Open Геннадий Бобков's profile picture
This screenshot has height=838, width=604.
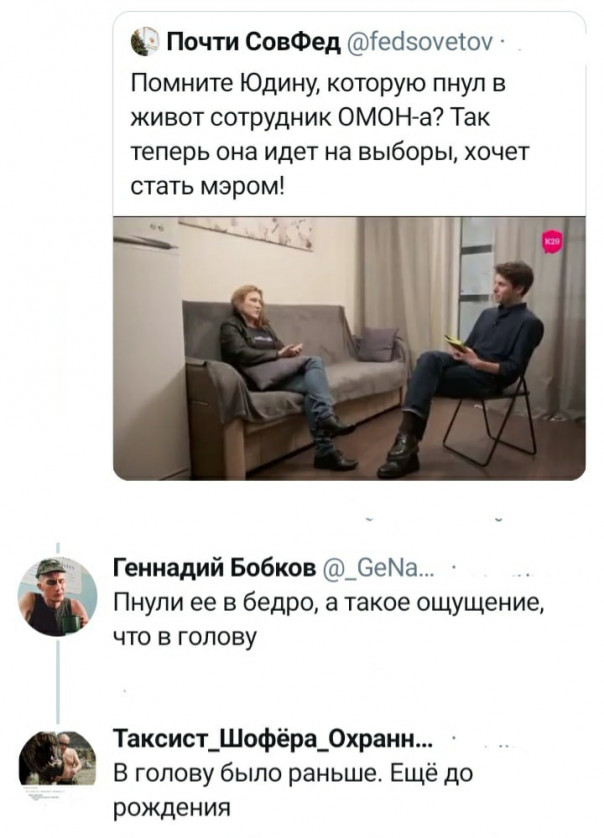[x=57, y=596]
